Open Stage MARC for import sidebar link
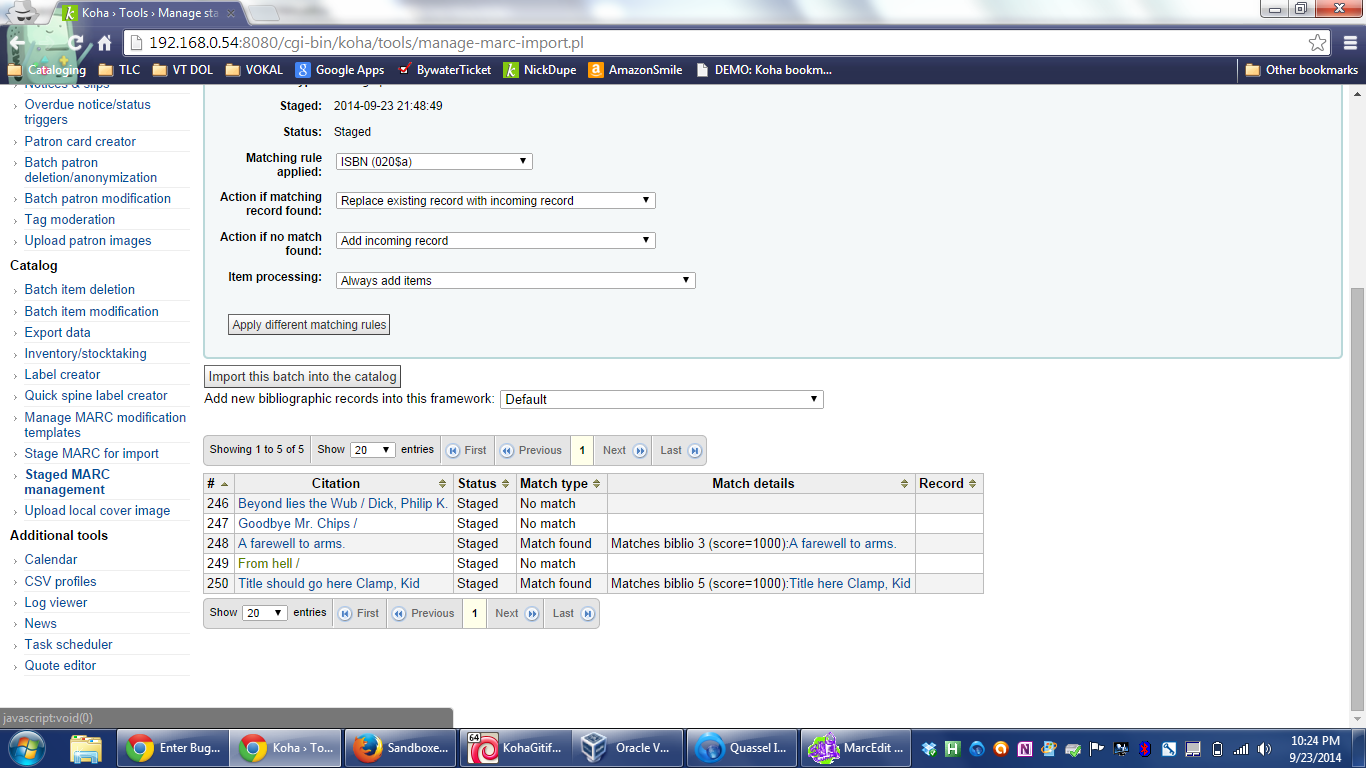The height and width of the screenshot is (768, 1366). [x=91, y=454]
